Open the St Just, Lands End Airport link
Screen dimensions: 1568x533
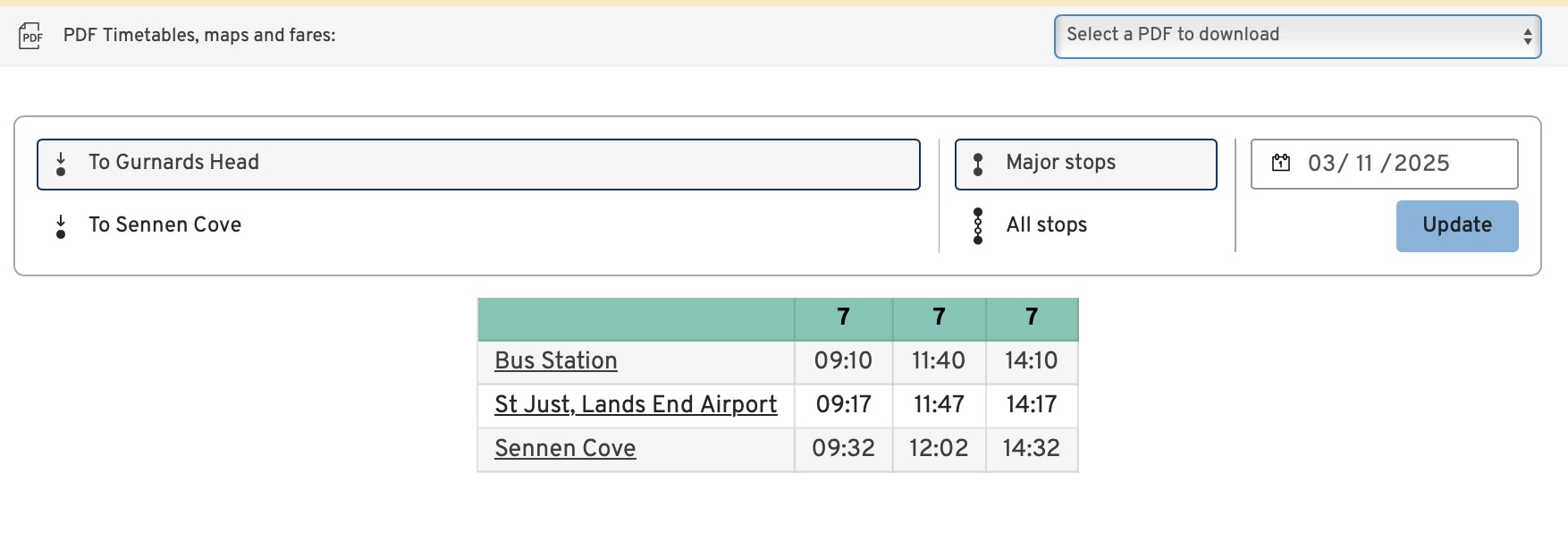[x=636, y=405]
